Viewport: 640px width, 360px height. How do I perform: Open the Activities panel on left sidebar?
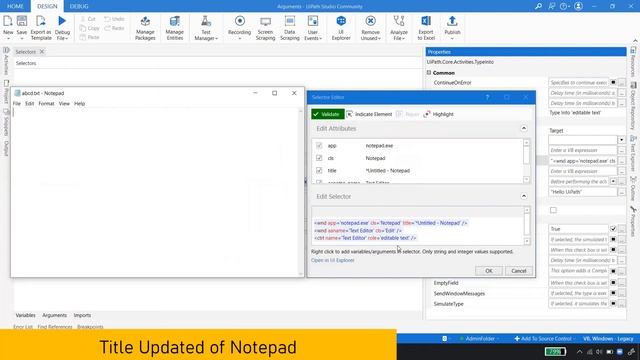click(6, 61)
